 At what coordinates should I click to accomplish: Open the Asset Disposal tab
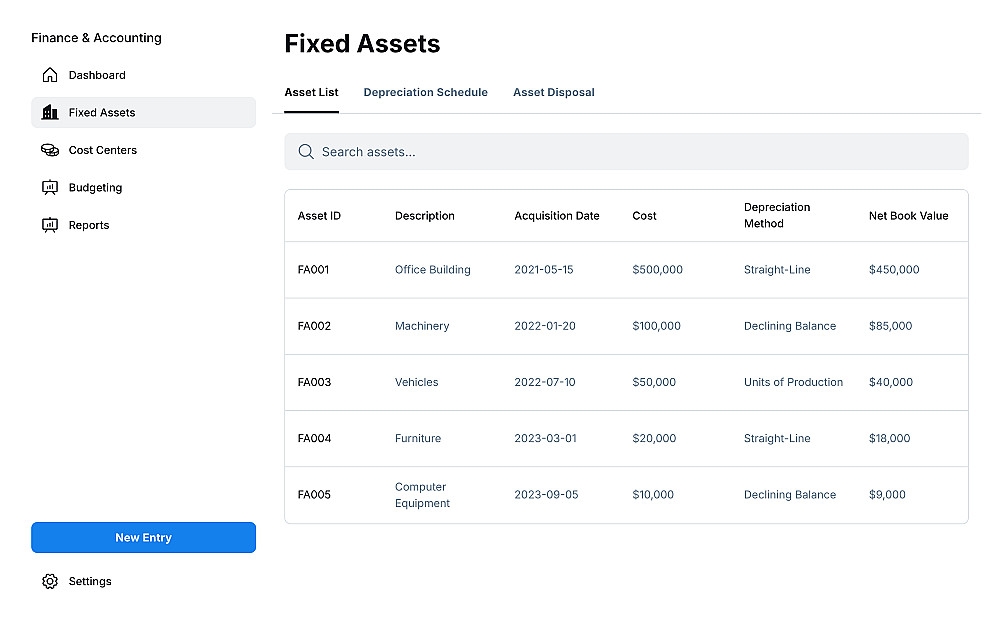[554, 92]
